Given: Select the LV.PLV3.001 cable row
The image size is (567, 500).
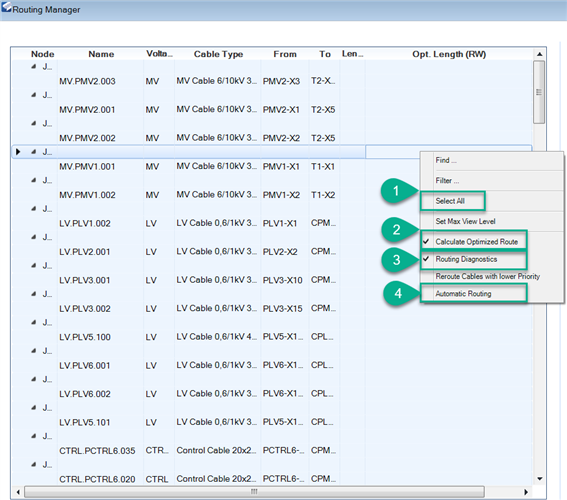Looking at the screenshot, I should tap(198, 280).
